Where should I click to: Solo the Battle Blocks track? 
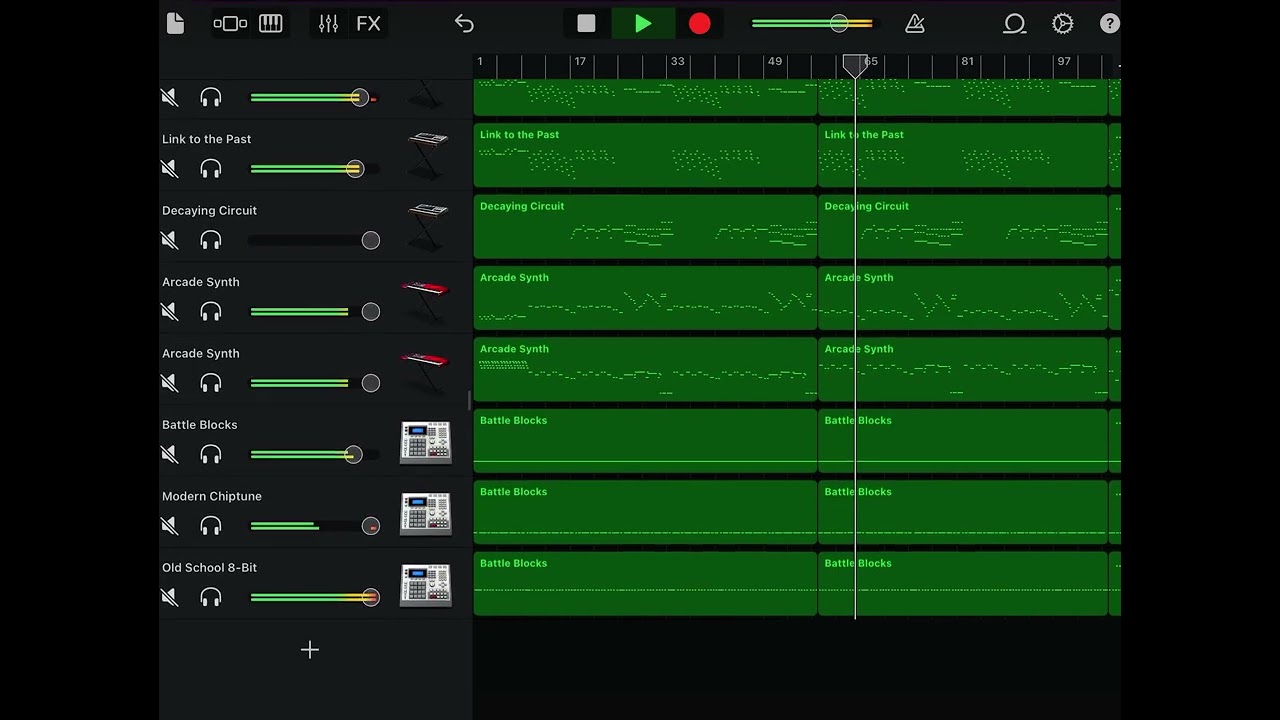click(211, 454)
